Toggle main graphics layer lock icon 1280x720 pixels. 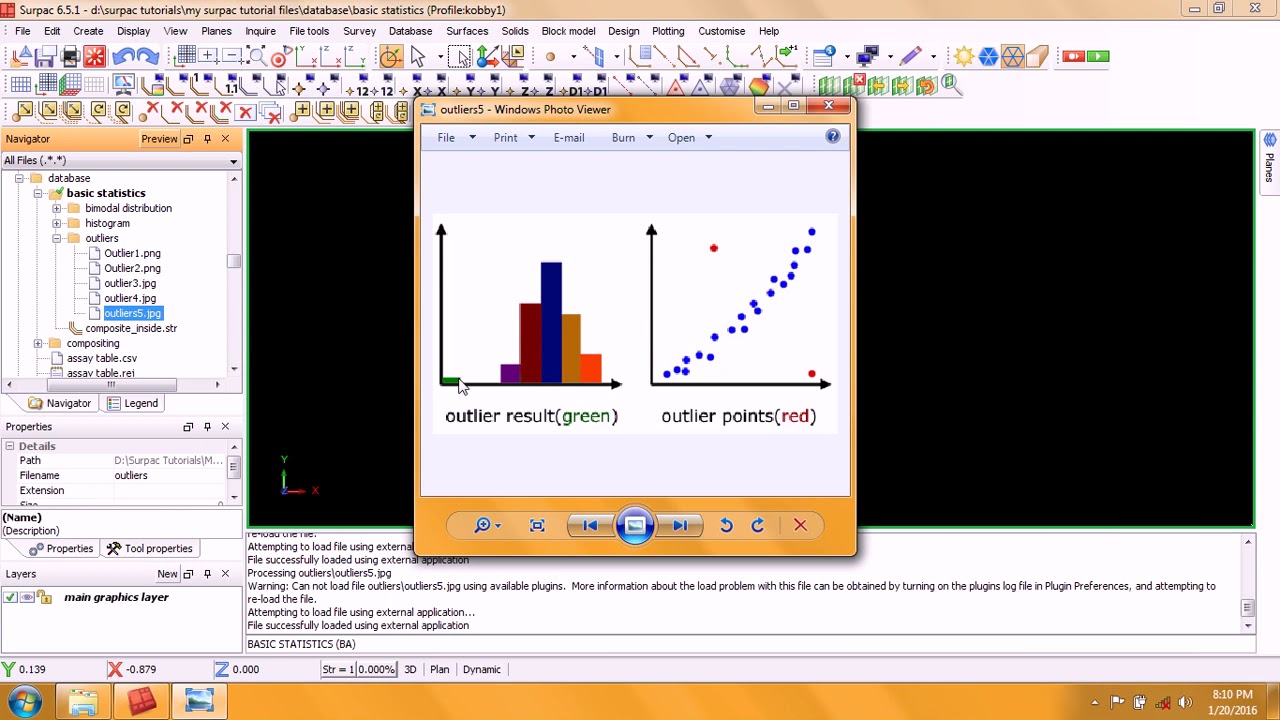click(44, 597)
